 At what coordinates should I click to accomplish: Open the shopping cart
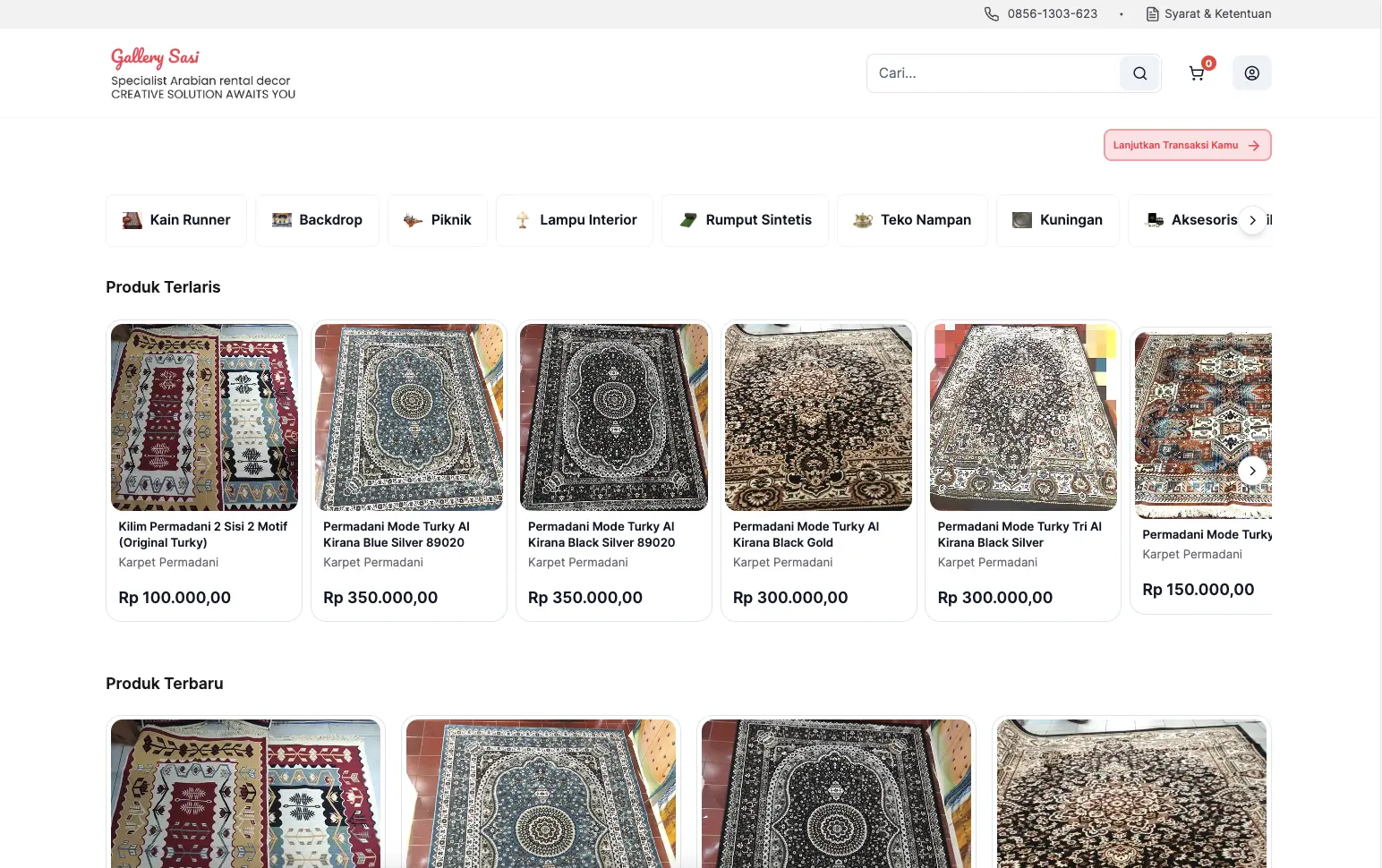[1197, 73]
